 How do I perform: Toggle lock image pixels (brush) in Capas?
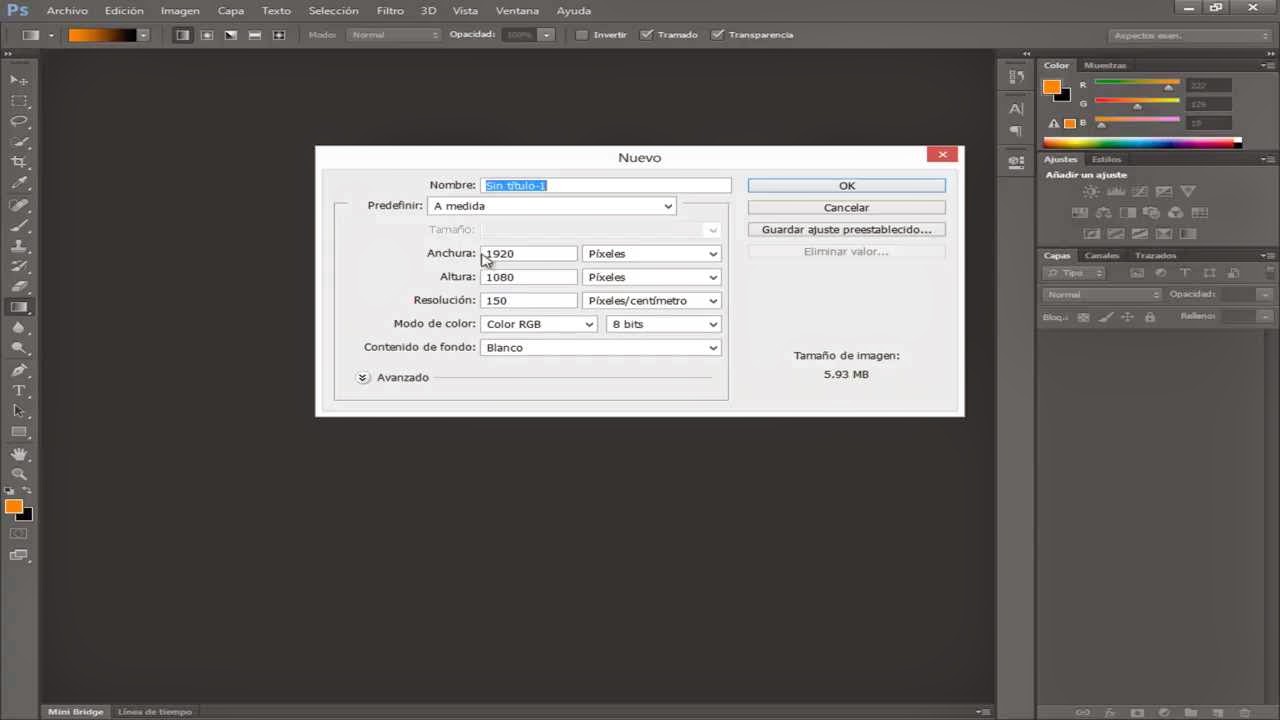pos(1105,317)
